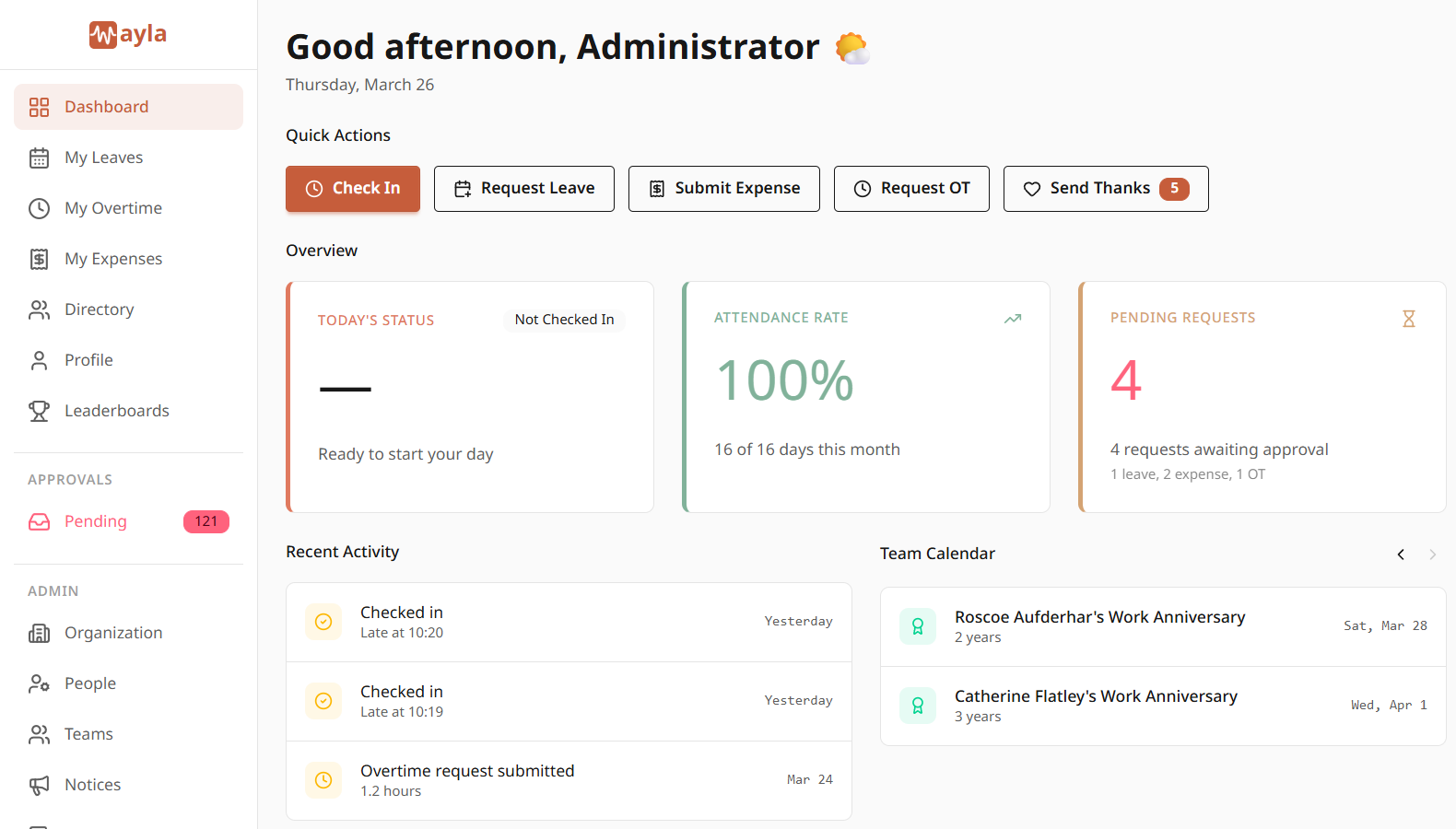Click the '1 leave, 2 expense, 1 OT' text
The image size is (1456, 829).
pyautogui.click(x=1188, y=474)
